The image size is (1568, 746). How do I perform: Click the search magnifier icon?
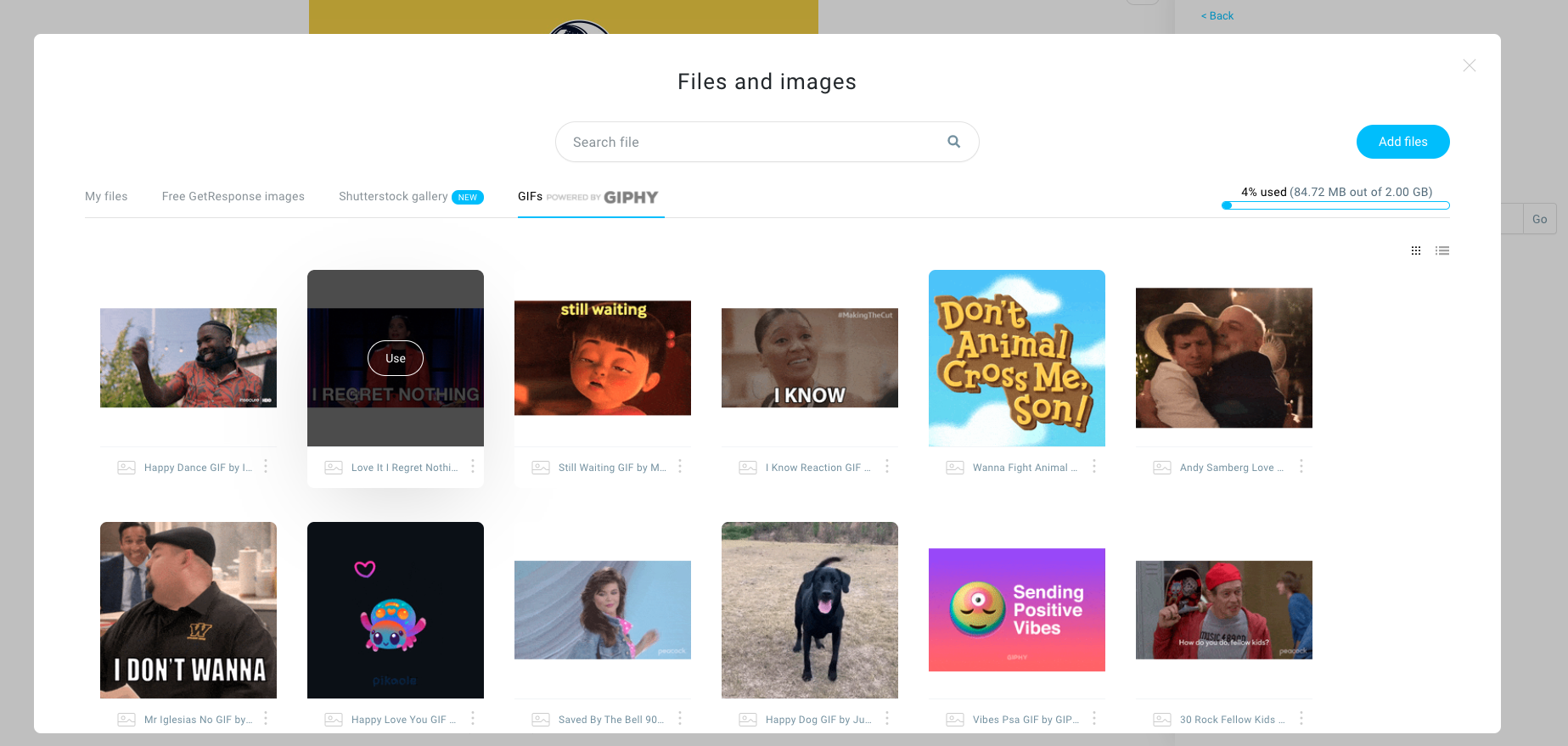pos(953,142)
